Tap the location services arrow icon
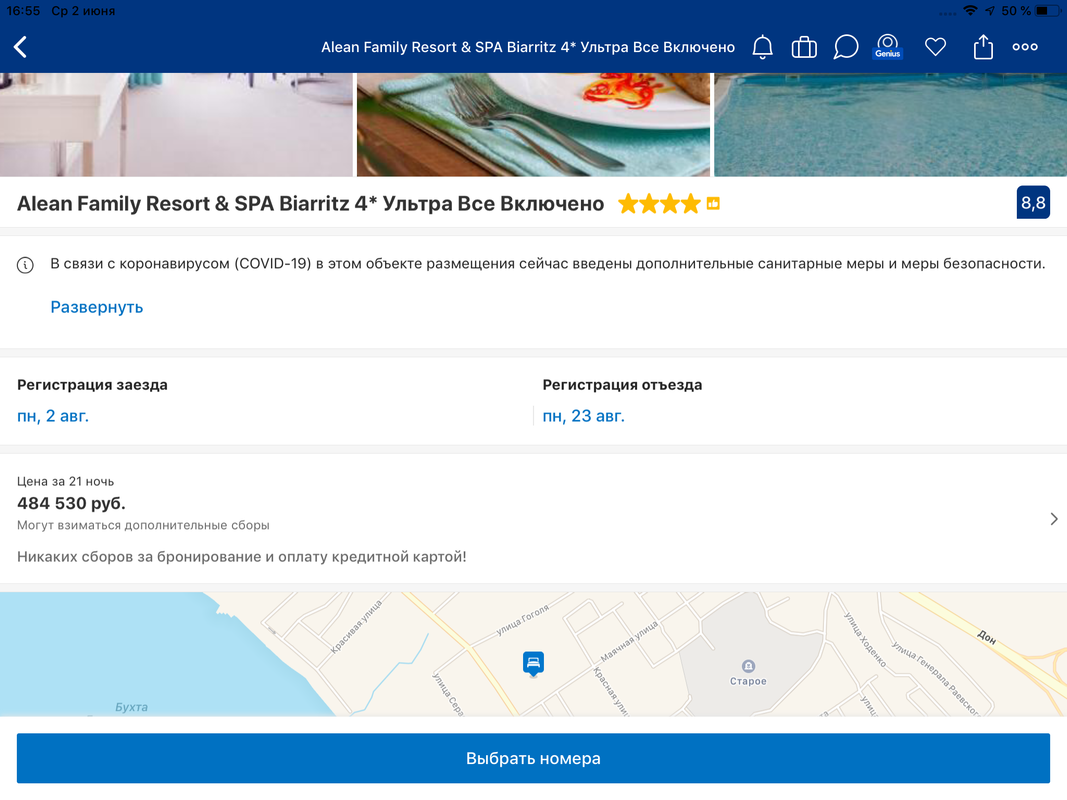 coord(989,11)
